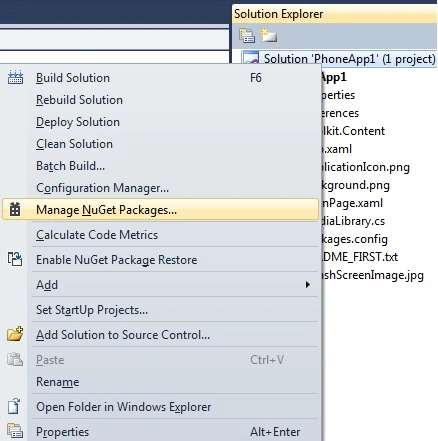Select README_FIRST.txt in Solution Explorer
Viewport: 438px width, 441px height.
(359, 257)
